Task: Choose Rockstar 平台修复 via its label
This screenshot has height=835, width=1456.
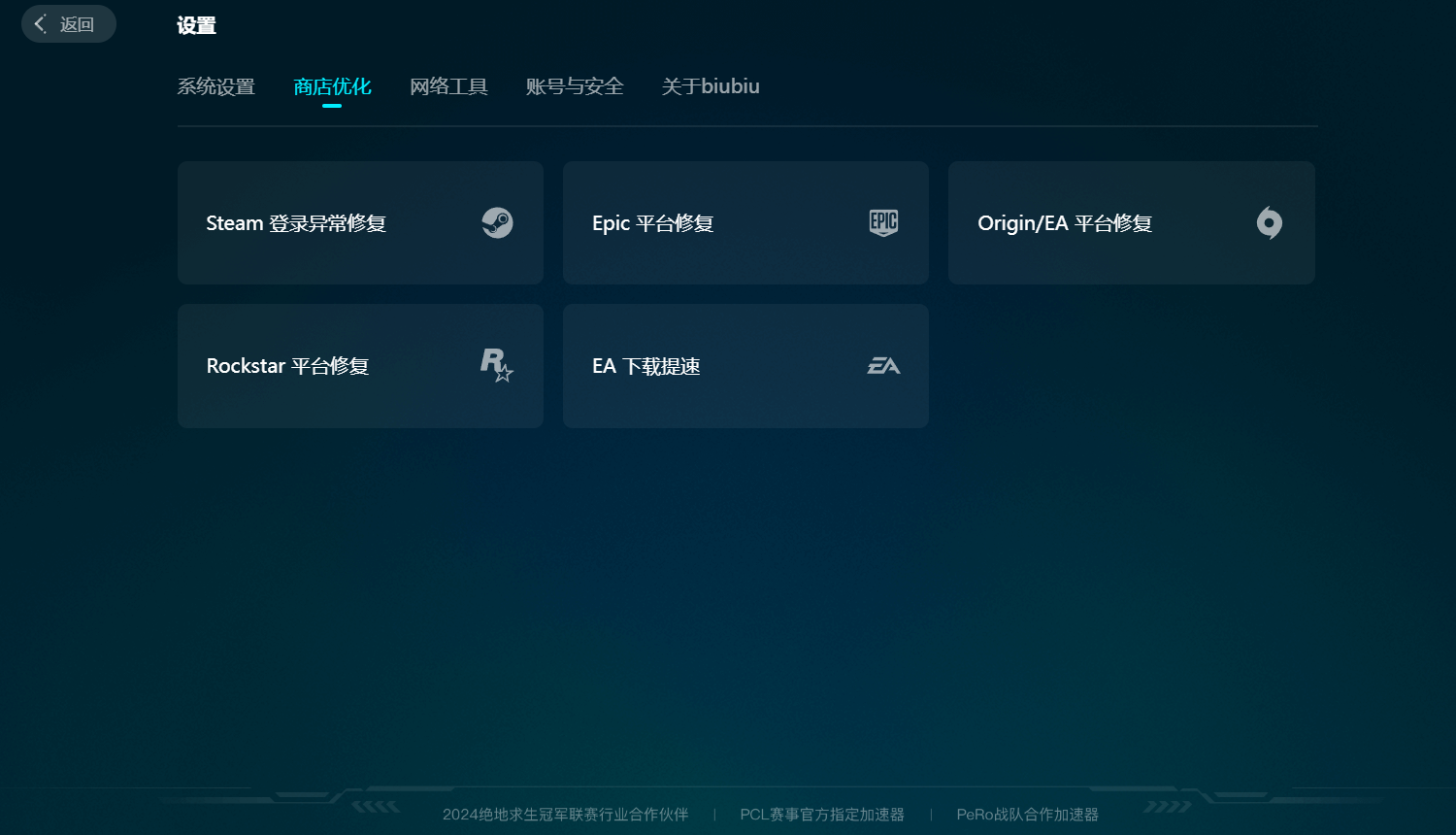Action: [287, 366]
